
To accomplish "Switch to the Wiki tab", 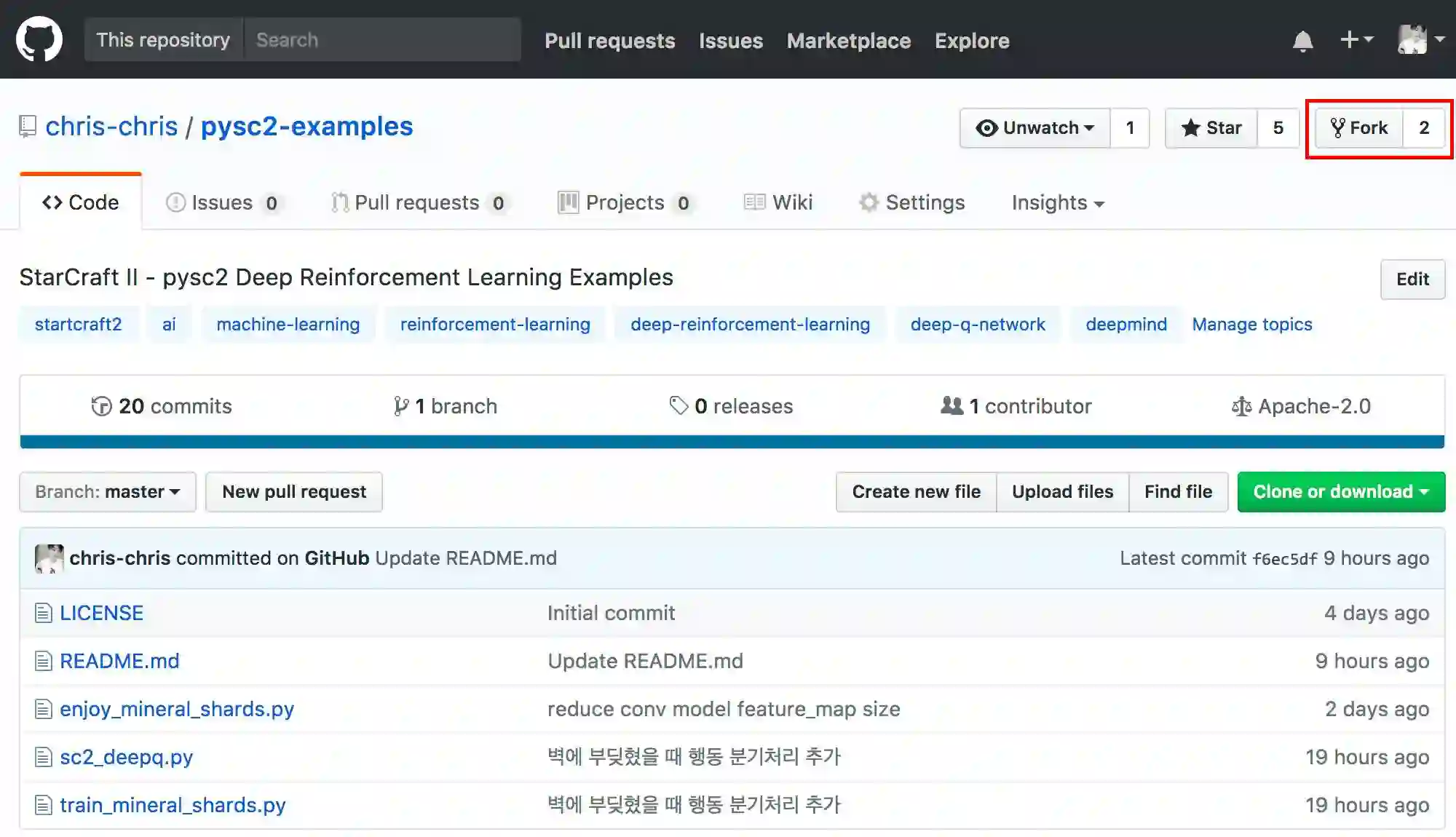I will coord(778,202).
